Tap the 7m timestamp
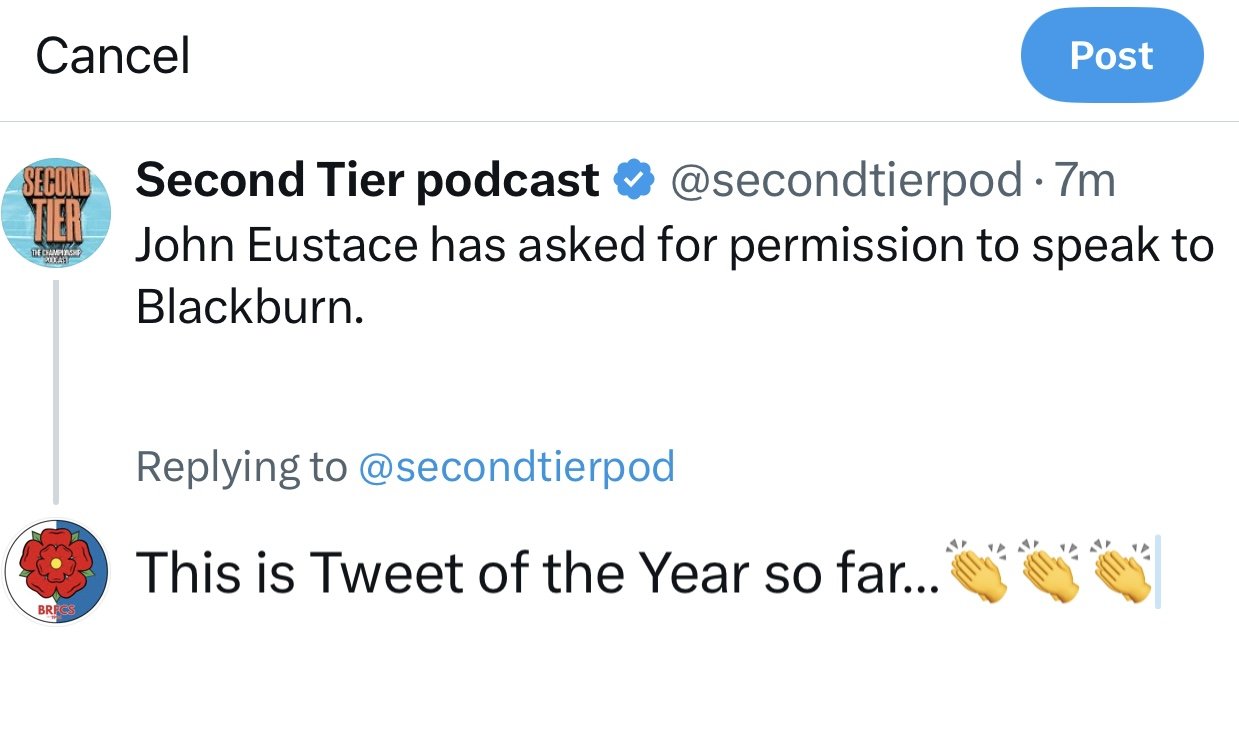Image resolution: width=1239 pixels, height=737 pixels. pyautogui.click(x=1086, y=181)
